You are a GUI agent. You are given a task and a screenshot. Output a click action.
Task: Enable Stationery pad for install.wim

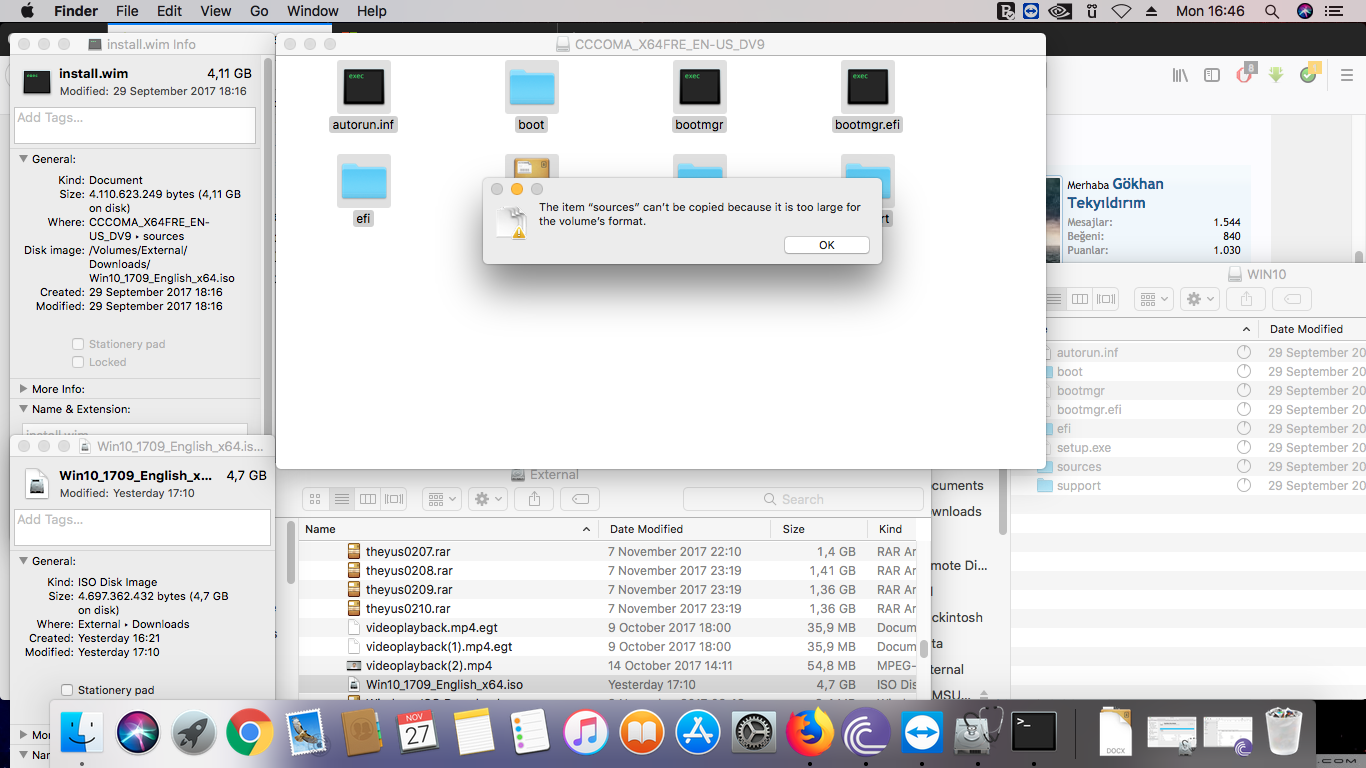78,344
